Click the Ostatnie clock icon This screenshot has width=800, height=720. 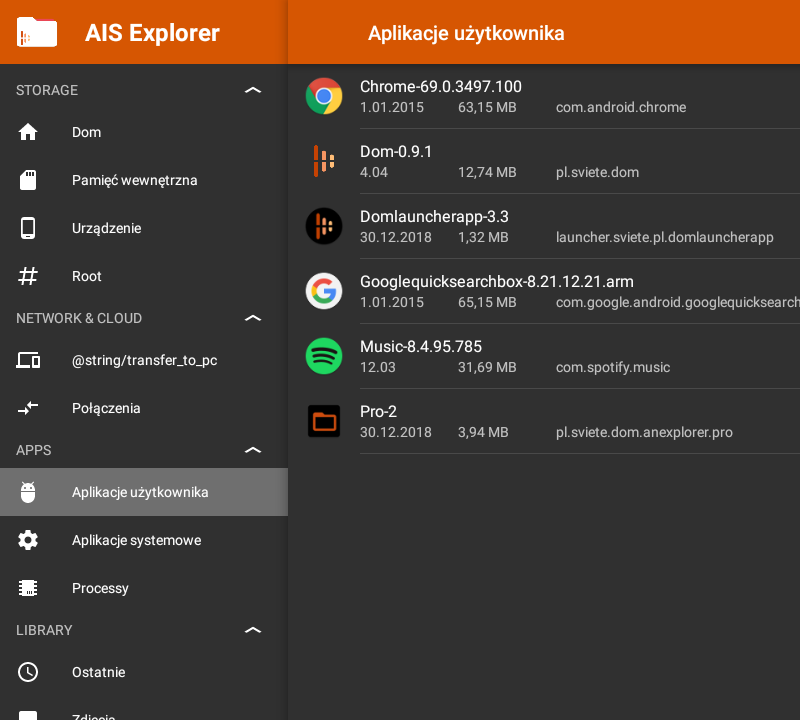coord(28,672)
